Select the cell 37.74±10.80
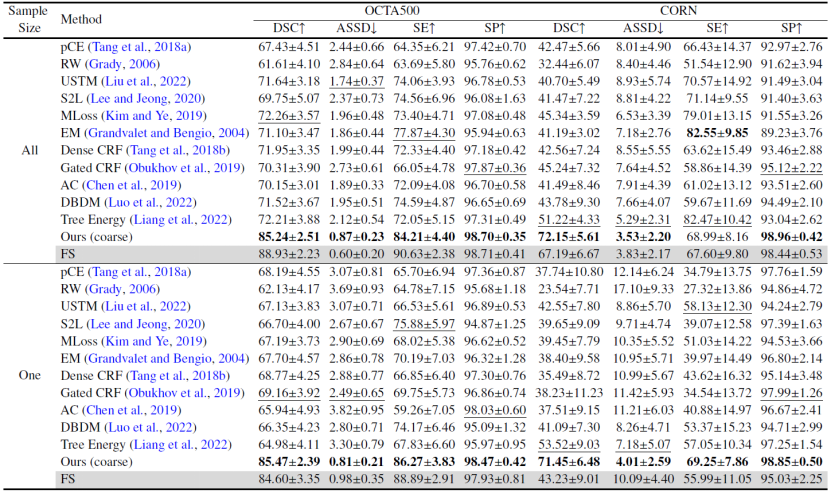Screen dimensions: 831x493 (x=569, y=271)
